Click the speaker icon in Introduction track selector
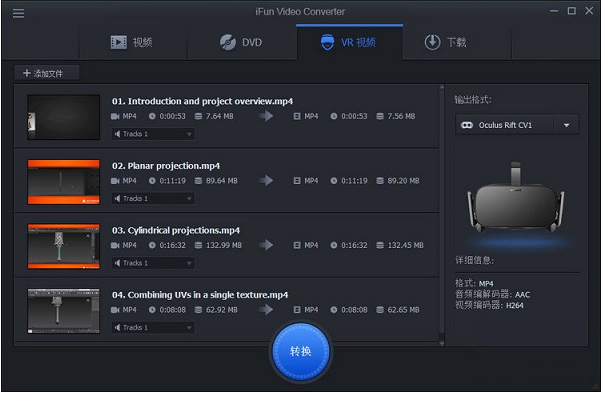Image resolution: width=602 pixels, height=393 pixels. (117, 134)
